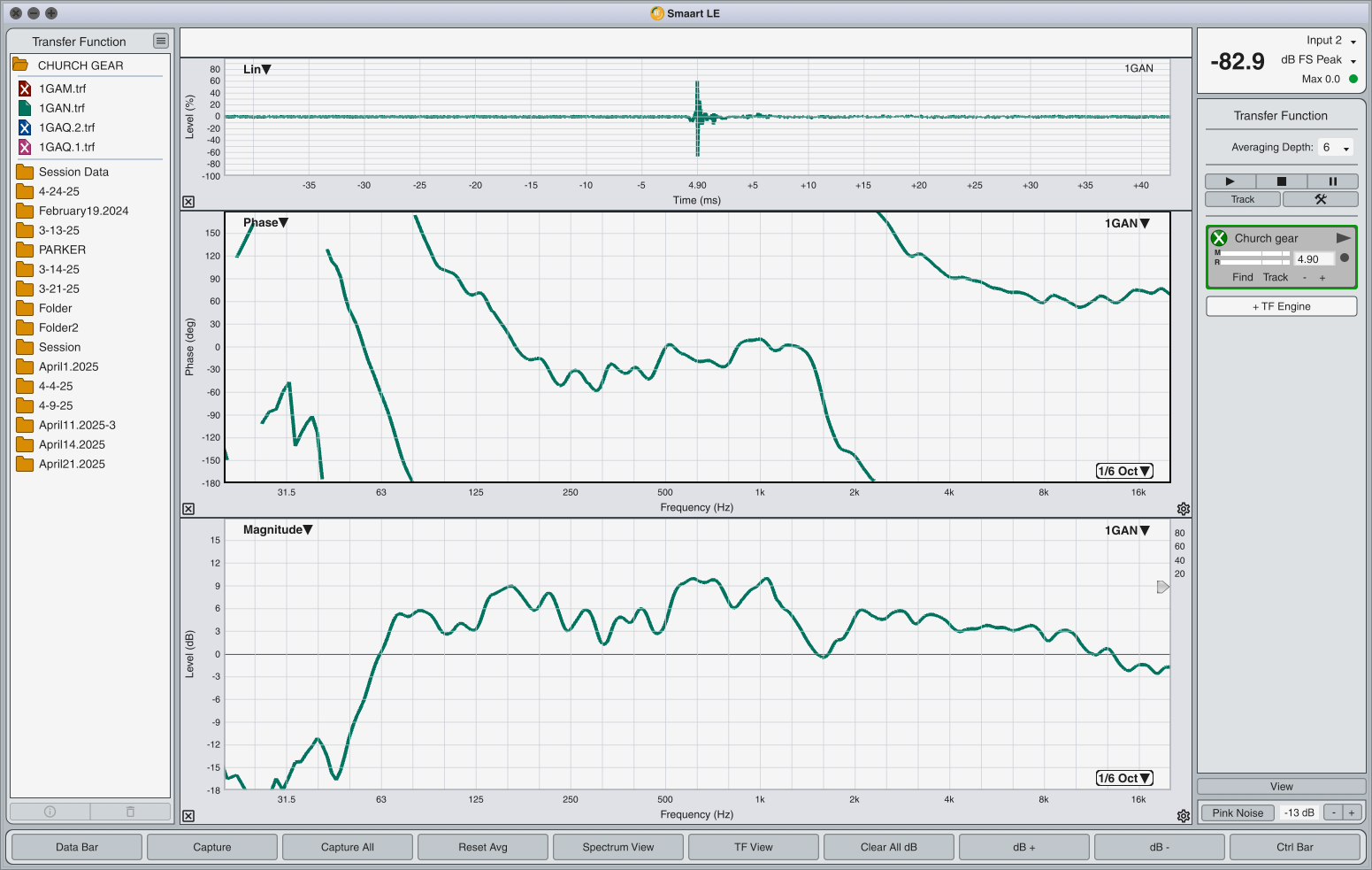Select the April14.2025 folder
The image size is (1372, 870).
pos(72,444)
